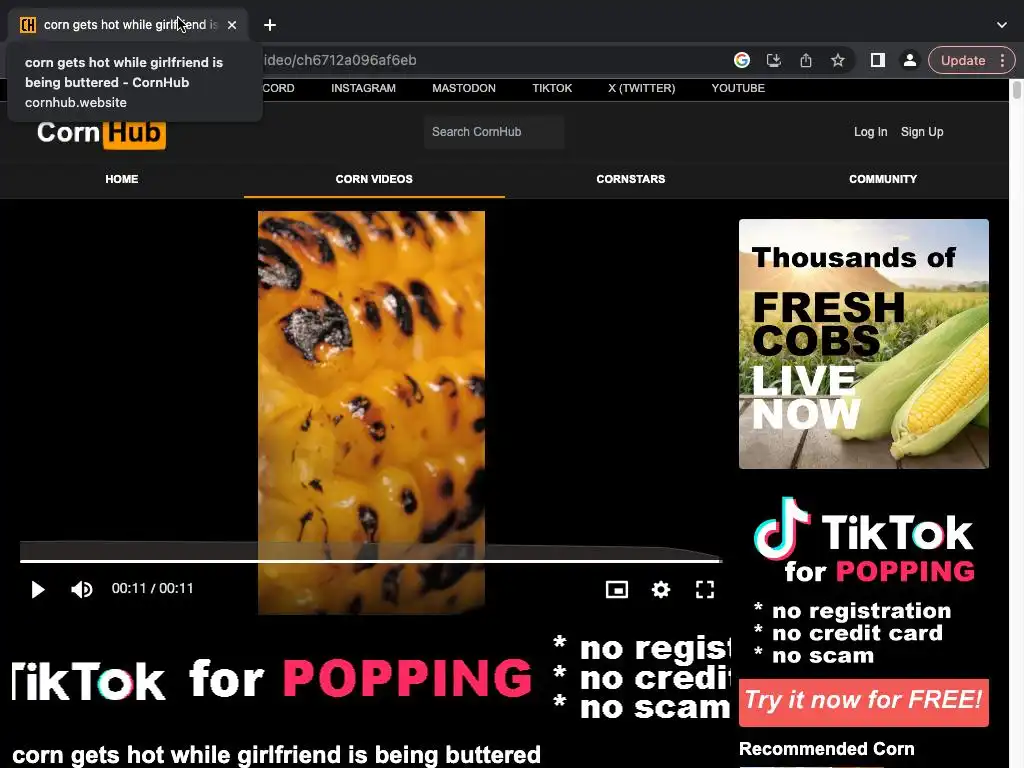This screenshot has width=1024, height=768.
Task: Click the share page icon
Action: click(806, 60)
